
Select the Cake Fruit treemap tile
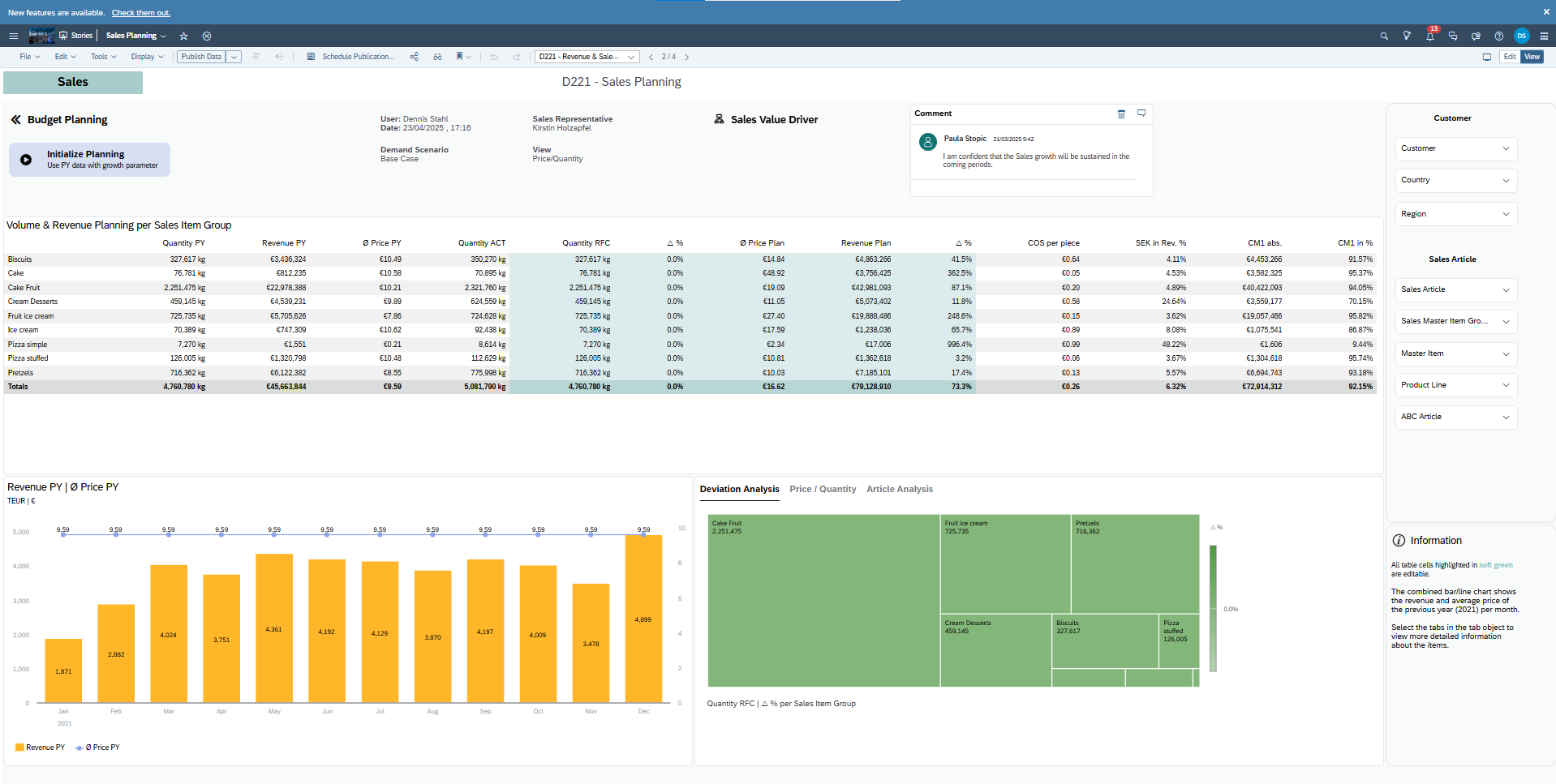pyautogui.click(x=823, y=600)
